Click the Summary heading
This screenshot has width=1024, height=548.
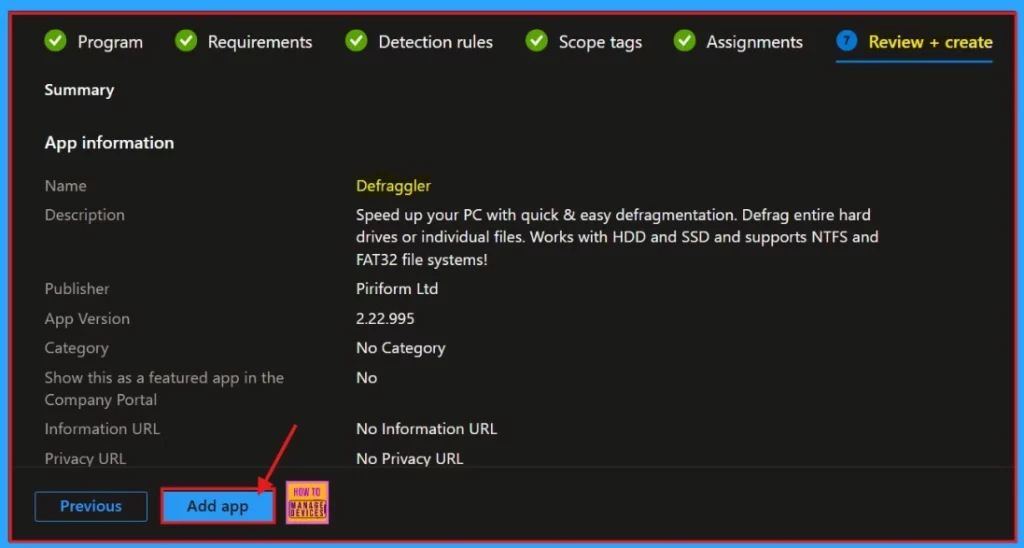point(79,90)
